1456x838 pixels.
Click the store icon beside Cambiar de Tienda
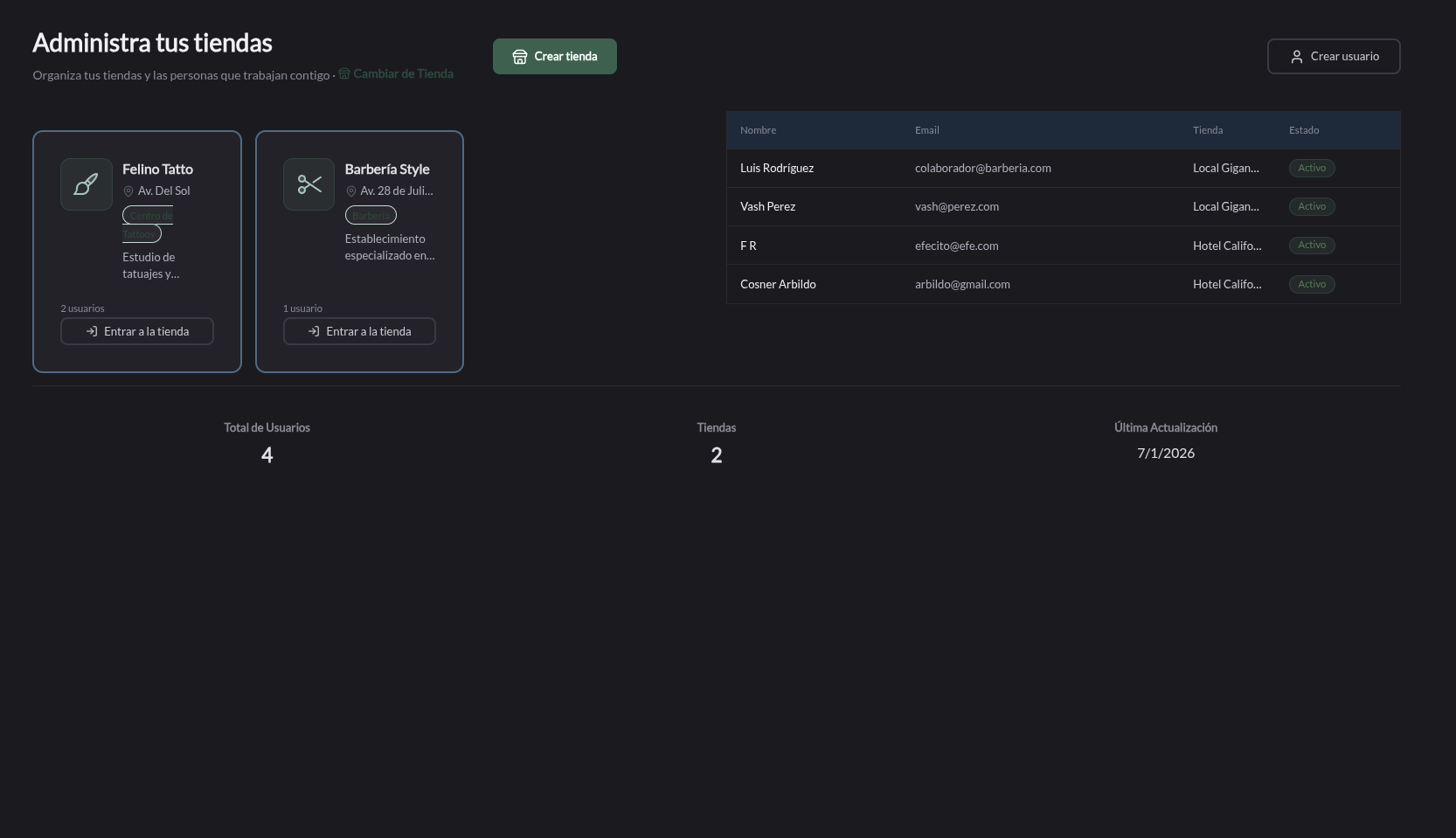[x=344, y=73]
